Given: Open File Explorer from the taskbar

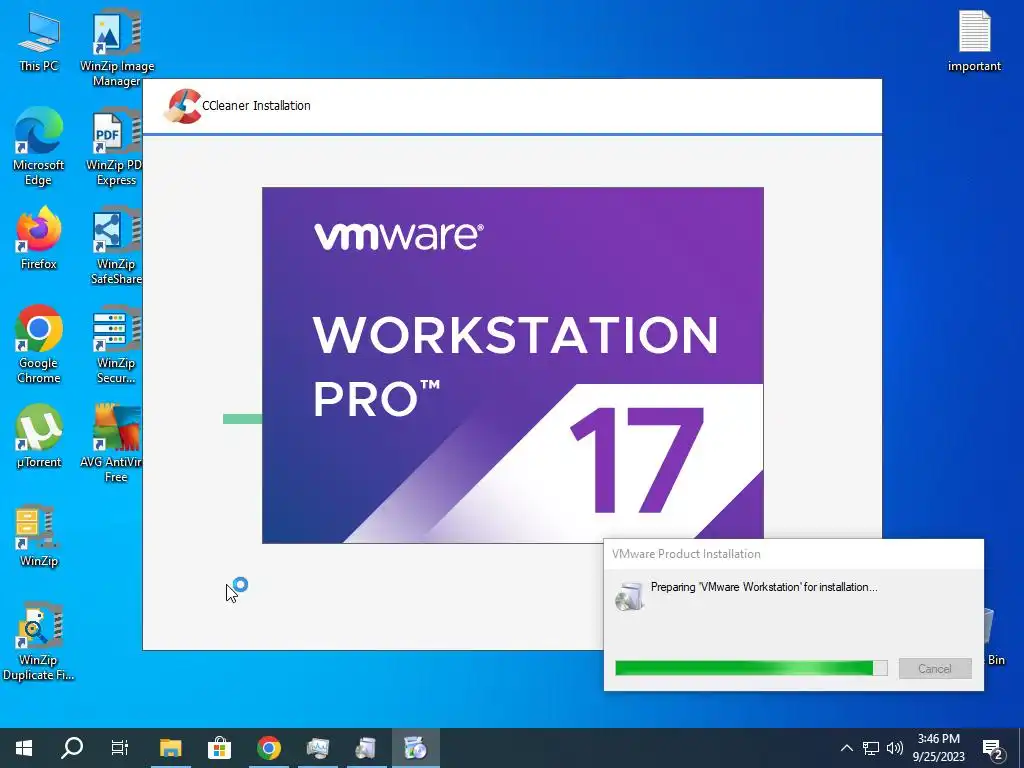Looking at the screenshot, I should [170, 748].
